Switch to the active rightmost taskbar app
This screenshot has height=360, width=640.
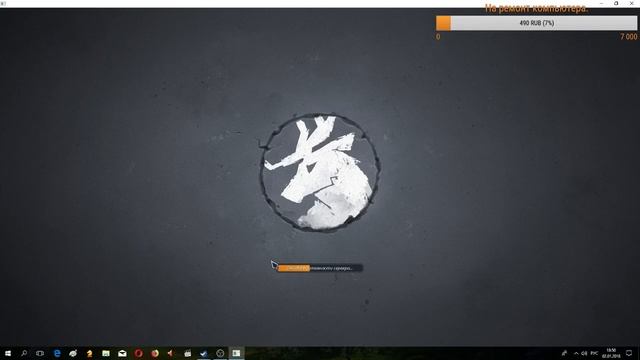[x=236, y=353]
